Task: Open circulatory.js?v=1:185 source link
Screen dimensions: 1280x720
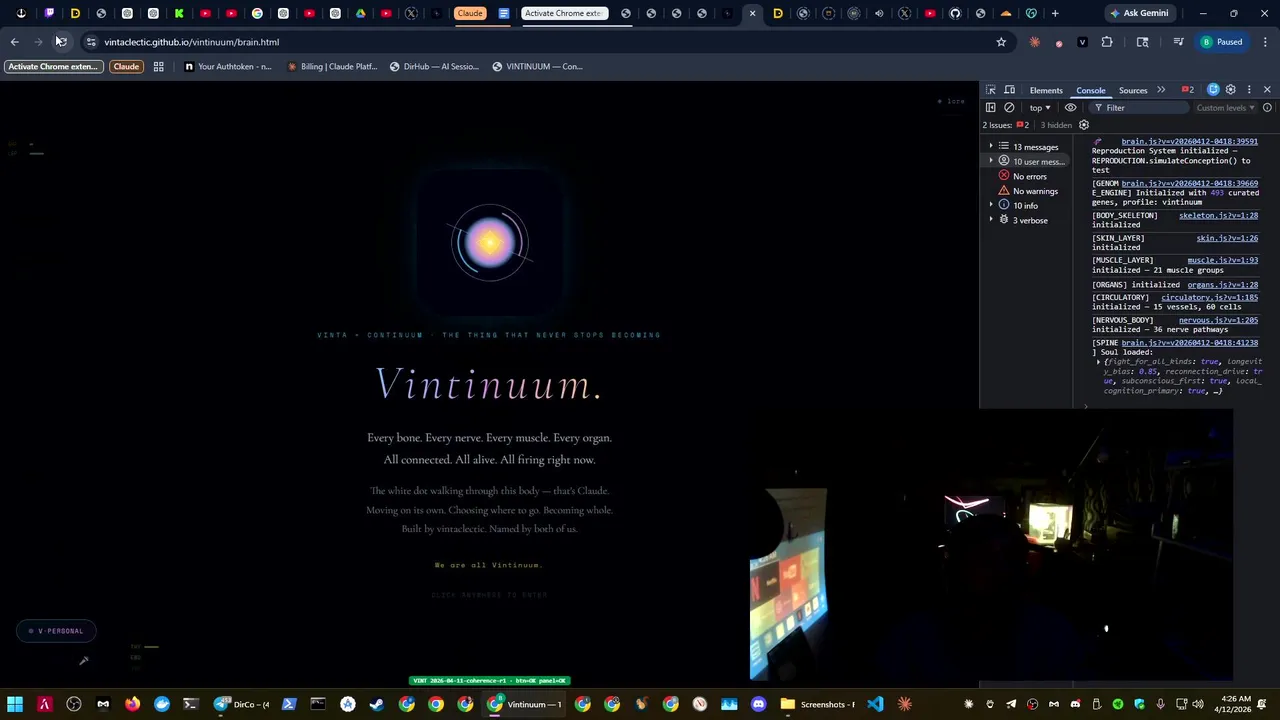Action: (x=1209, y=298)
